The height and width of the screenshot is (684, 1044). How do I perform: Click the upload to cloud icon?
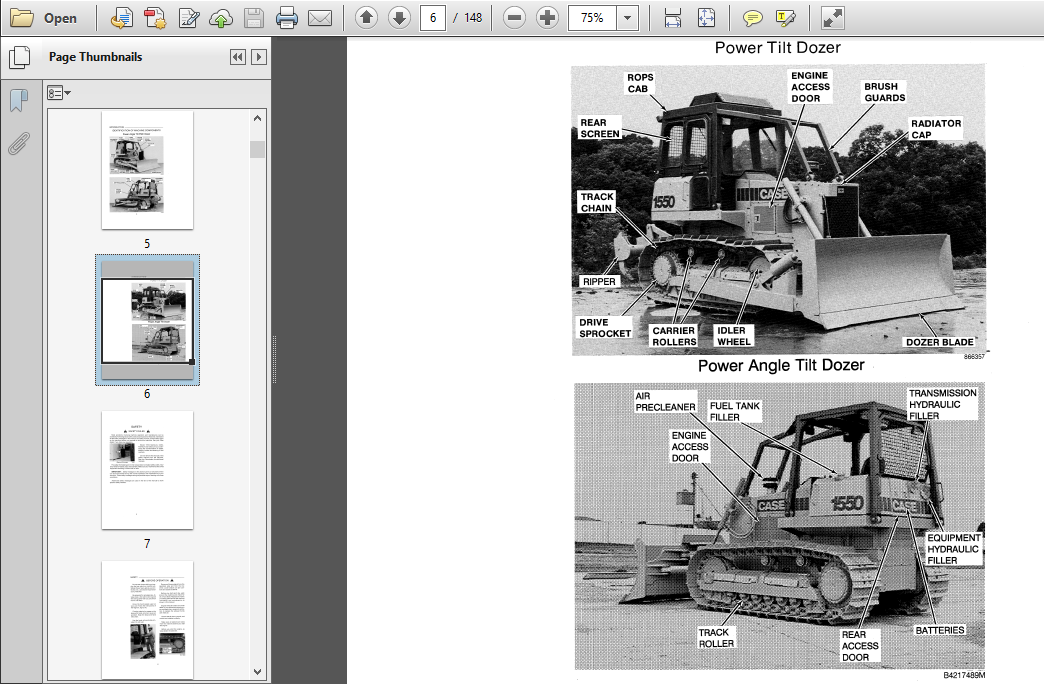[221, 18]
